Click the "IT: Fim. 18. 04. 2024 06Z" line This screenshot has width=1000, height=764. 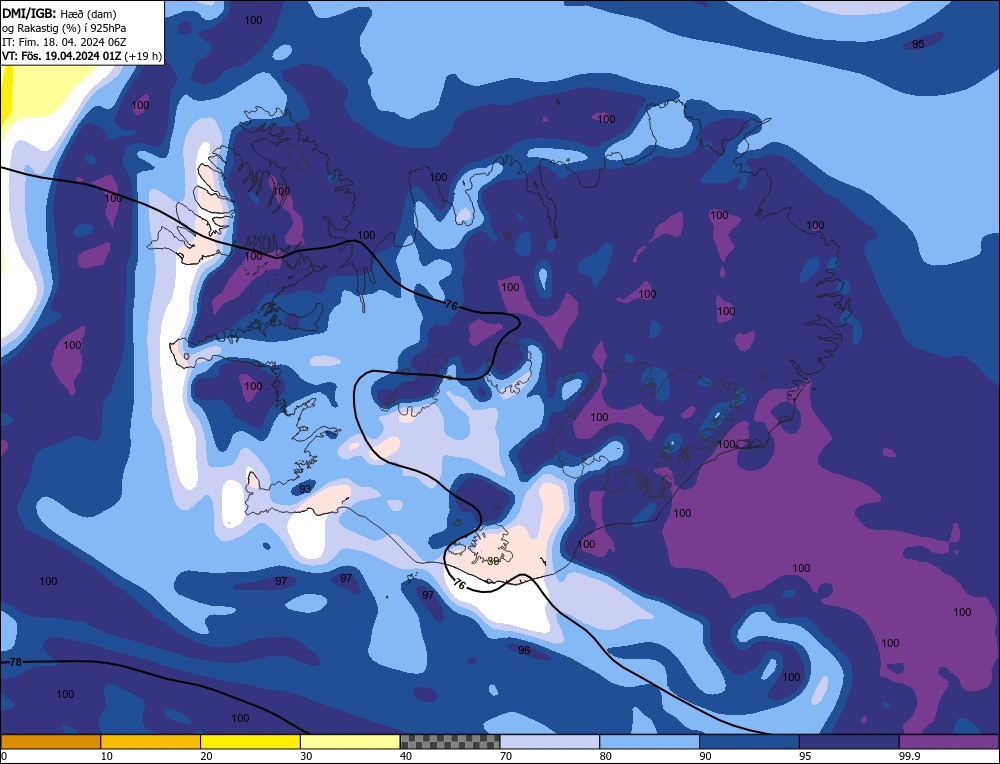coord(64,42)
